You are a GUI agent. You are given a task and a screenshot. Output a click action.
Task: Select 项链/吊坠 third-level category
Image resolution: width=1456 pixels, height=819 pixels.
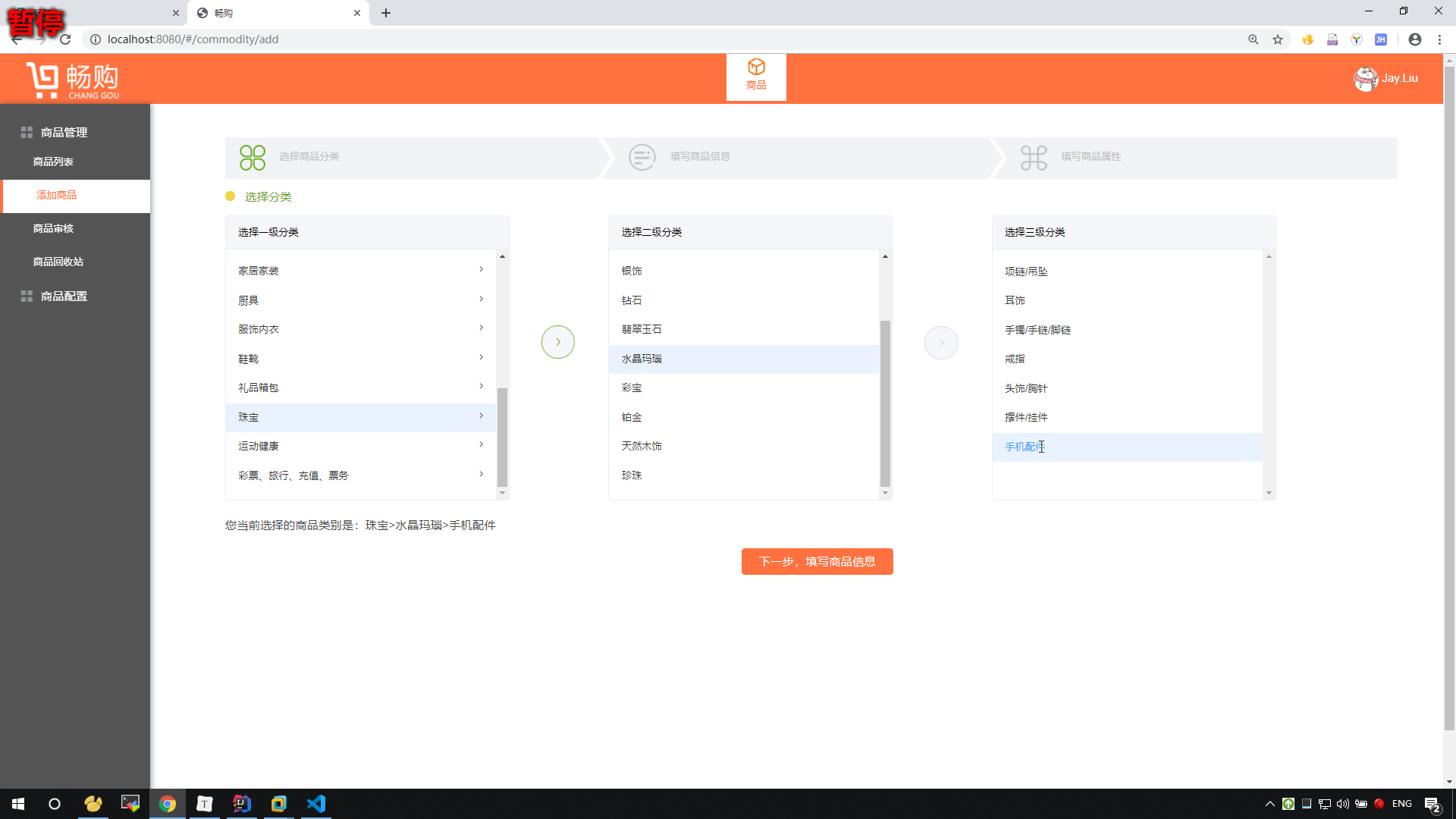click(1128, 271)
